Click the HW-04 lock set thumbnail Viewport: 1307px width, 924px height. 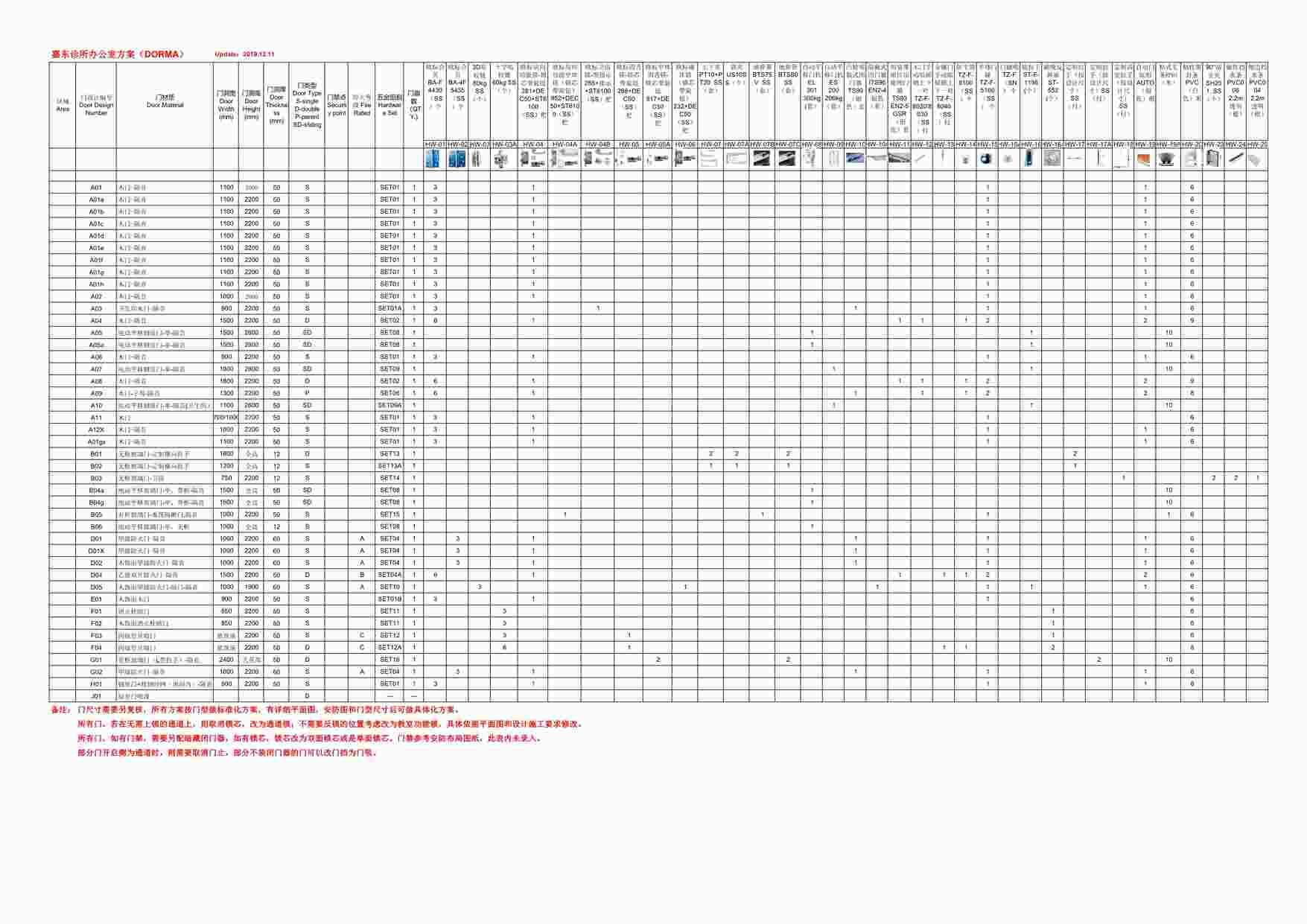[533, 159]
